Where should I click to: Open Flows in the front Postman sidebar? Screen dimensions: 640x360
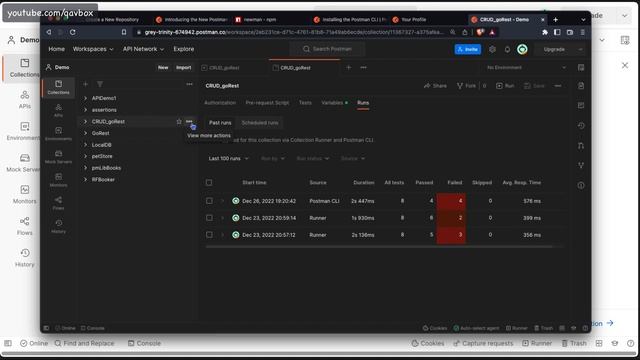pos(58,203)
